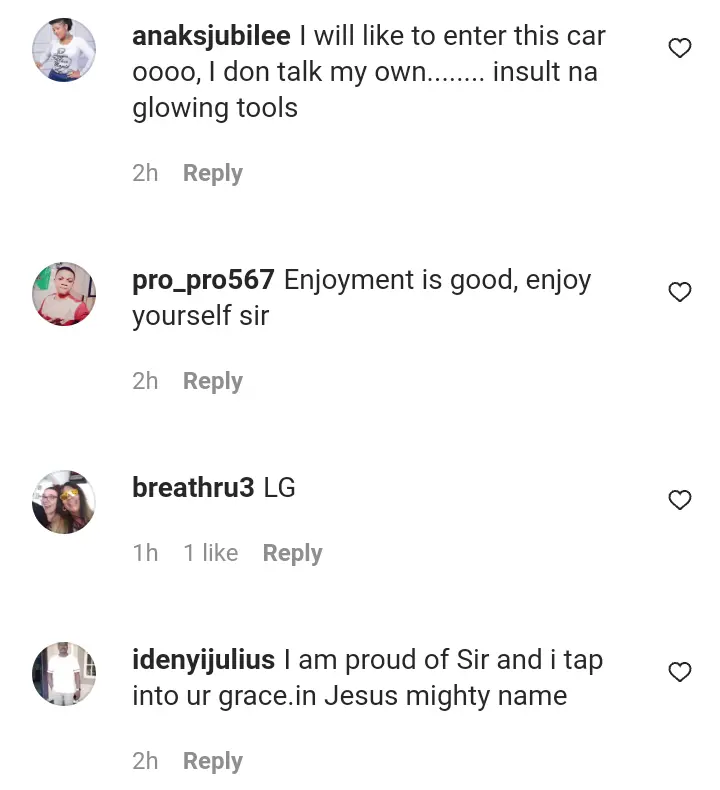Open pro_pro567's avatar
Image resolution: width=720 pixels, height=790 pixels.
coord(64,294)
